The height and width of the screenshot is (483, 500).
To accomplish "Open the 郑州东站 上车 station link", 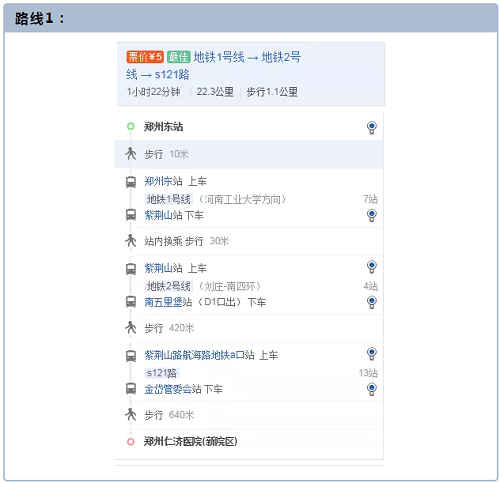I will (163, 181).
